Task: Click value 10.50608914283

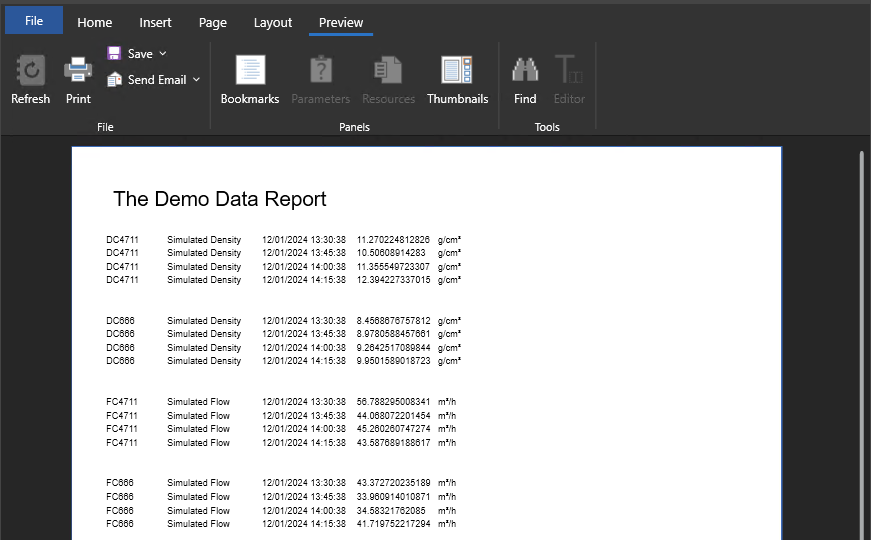Action: [x=391, y=253]
